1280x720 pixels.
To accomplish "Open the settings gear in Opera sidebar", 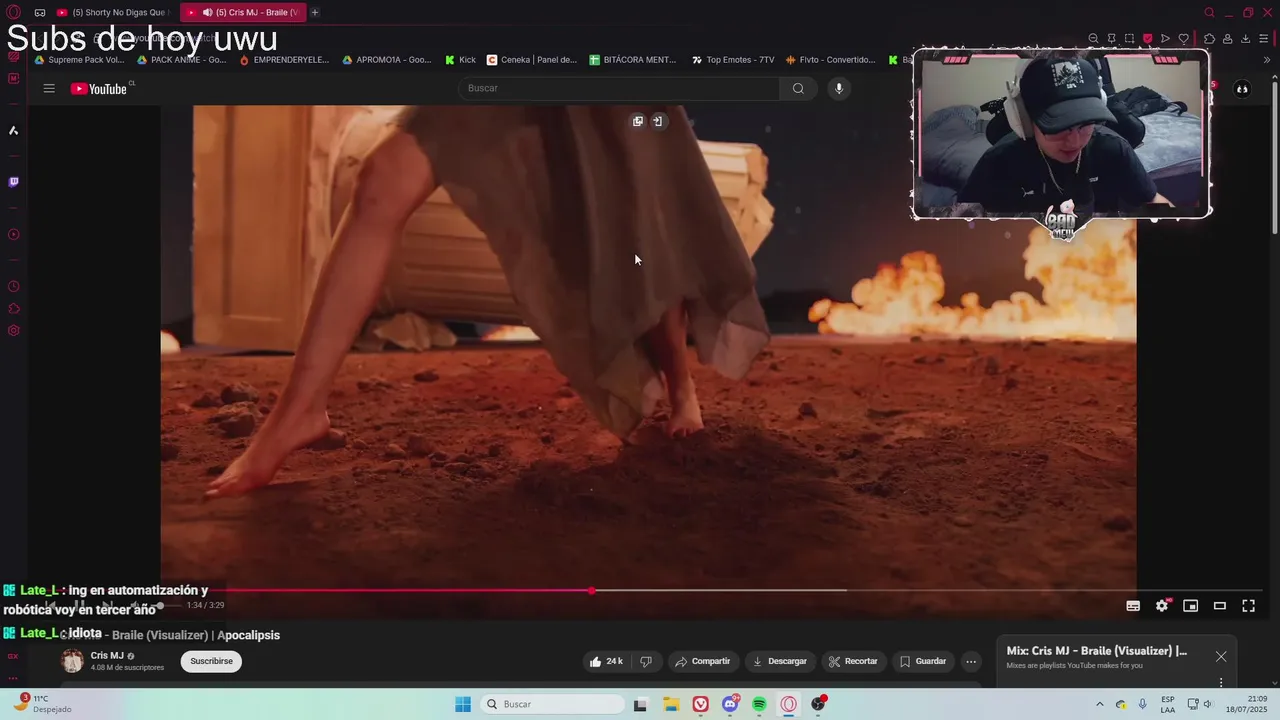I will (x=13, y=330).
